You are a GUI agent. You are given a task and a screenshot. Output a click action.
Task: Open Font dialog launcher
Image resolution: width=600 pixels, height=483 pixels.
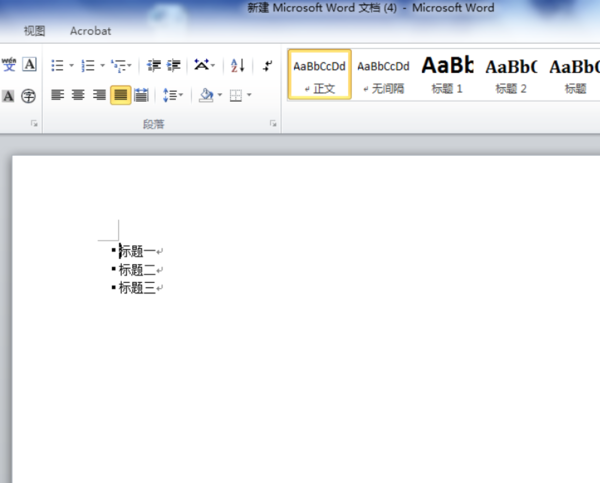click(x=34, y=123)
